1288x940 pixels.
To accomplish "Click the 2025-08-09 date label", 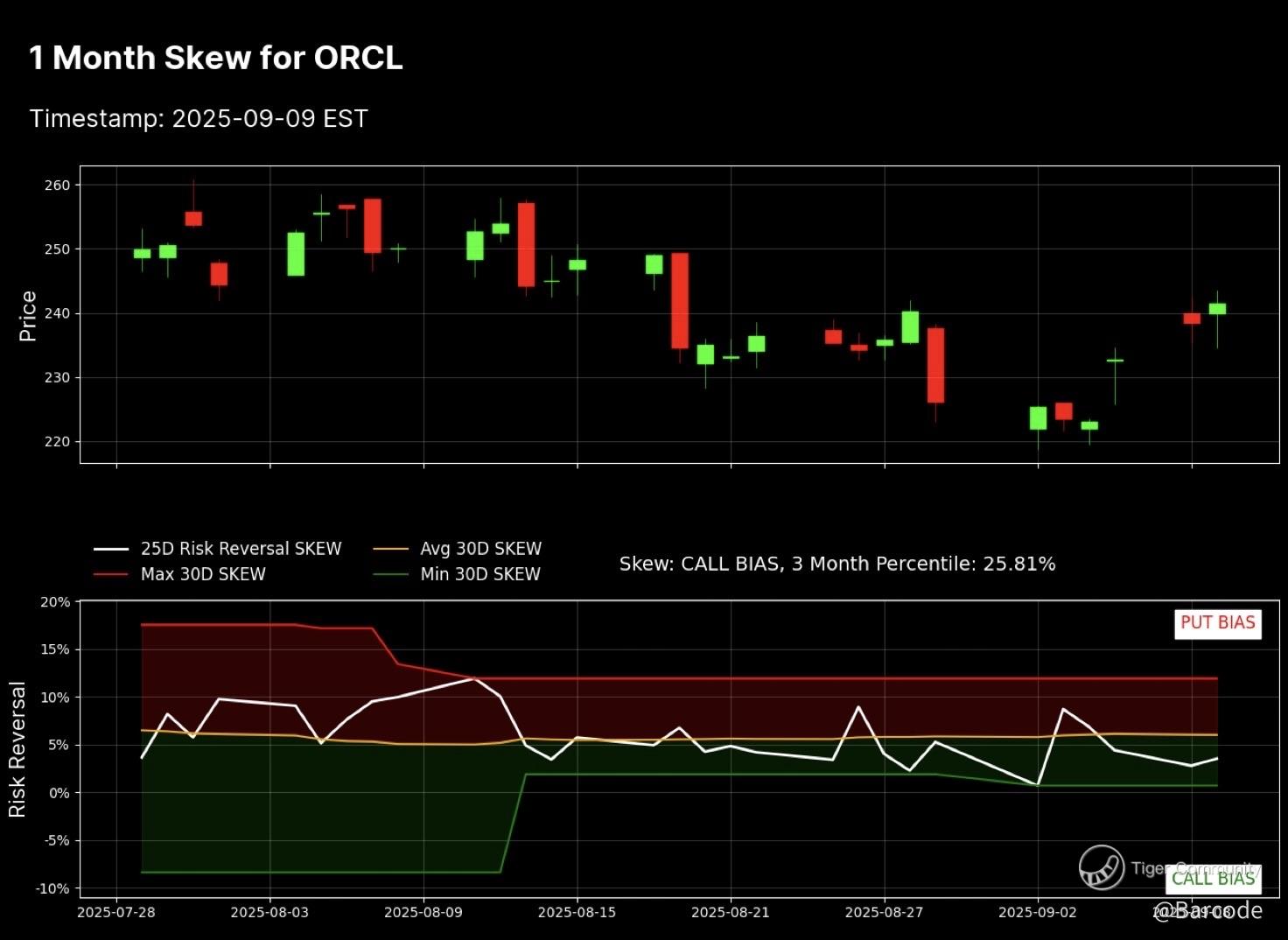I will (x=423, y=913).
